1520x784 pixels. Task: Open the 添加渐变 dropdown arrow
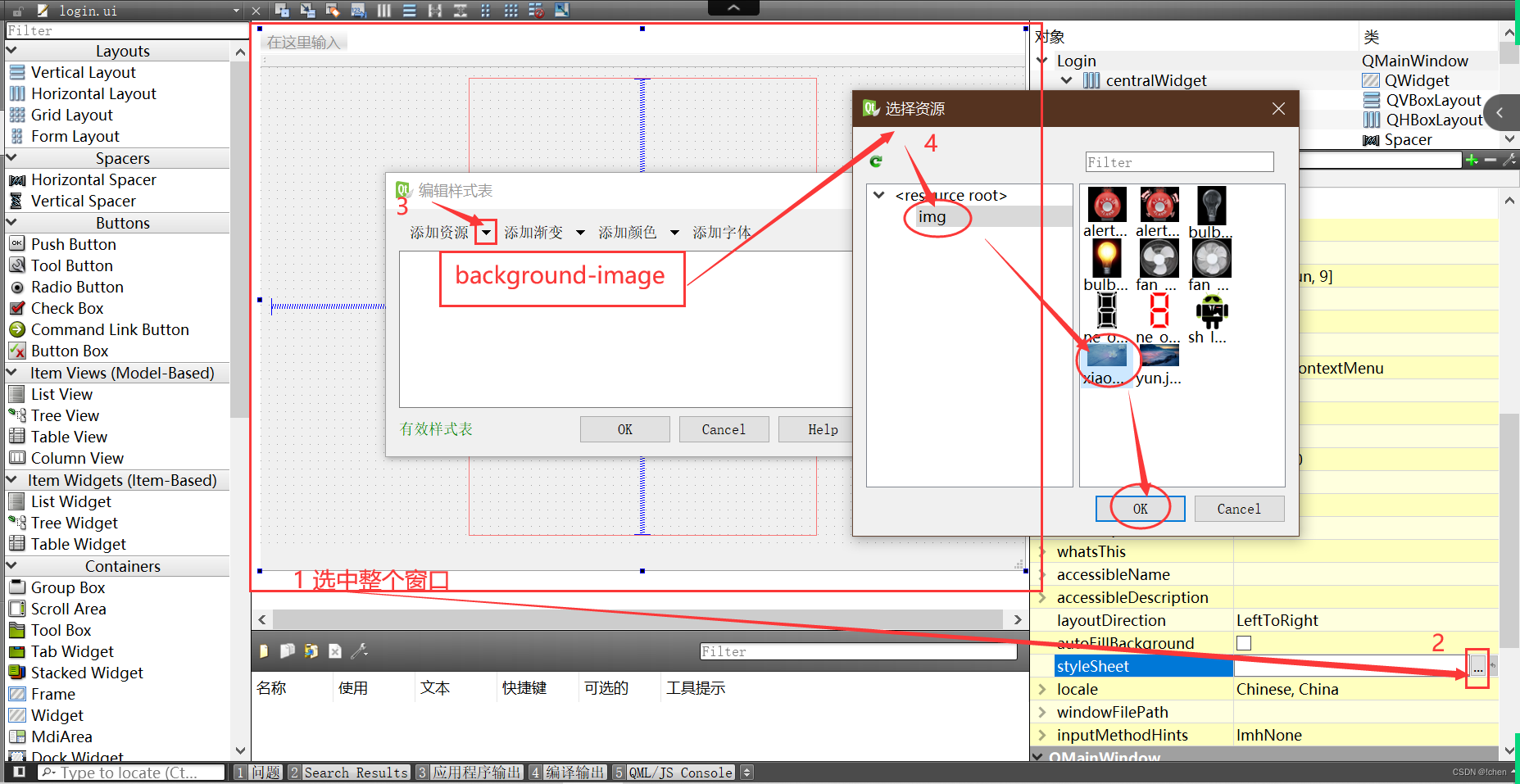580,233
